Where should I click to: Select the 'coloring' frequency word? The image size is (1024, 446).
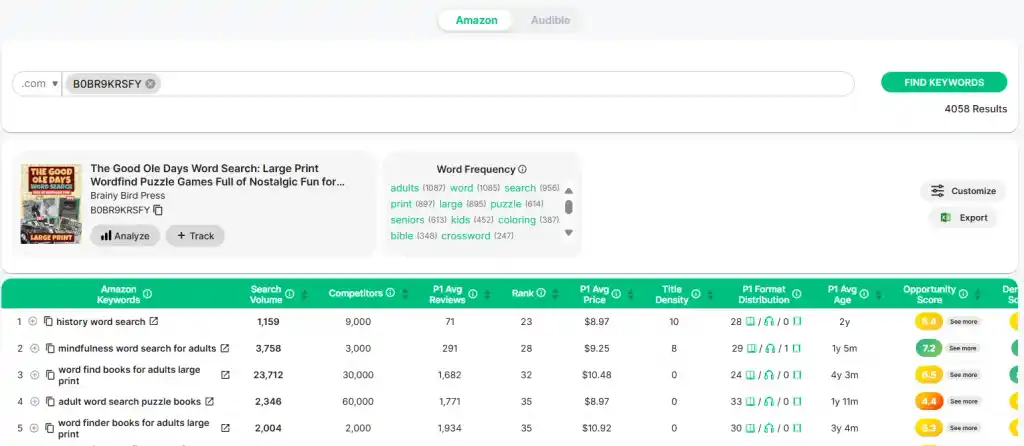tap(517, 220)
